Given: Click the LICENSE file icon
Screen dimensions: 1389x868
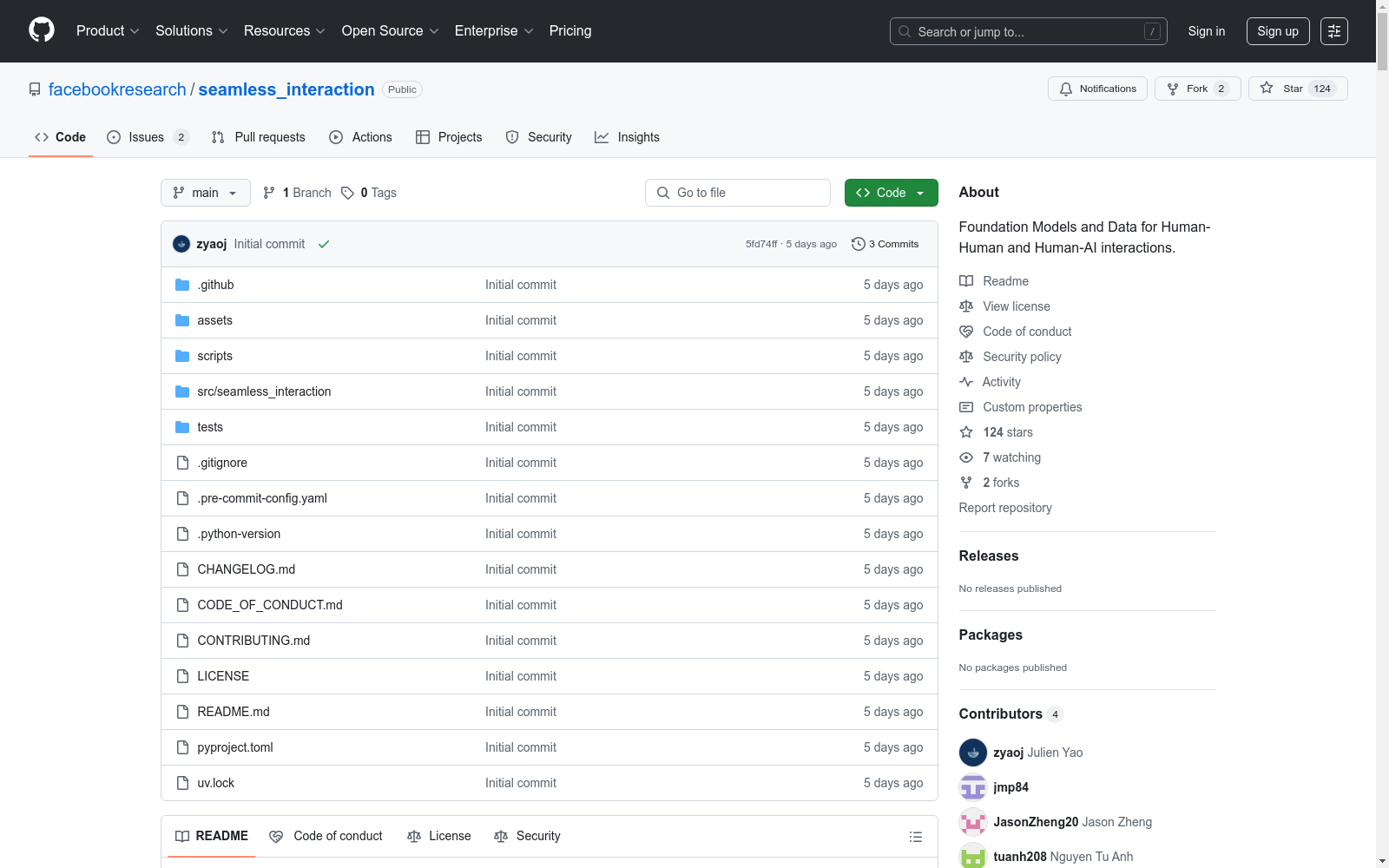Looking at the screenshot, I should 182,676.
